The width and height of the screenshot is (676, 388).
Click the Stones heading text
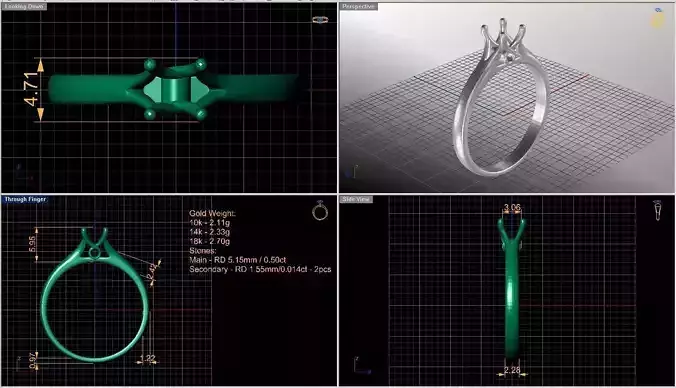(203, 250)
